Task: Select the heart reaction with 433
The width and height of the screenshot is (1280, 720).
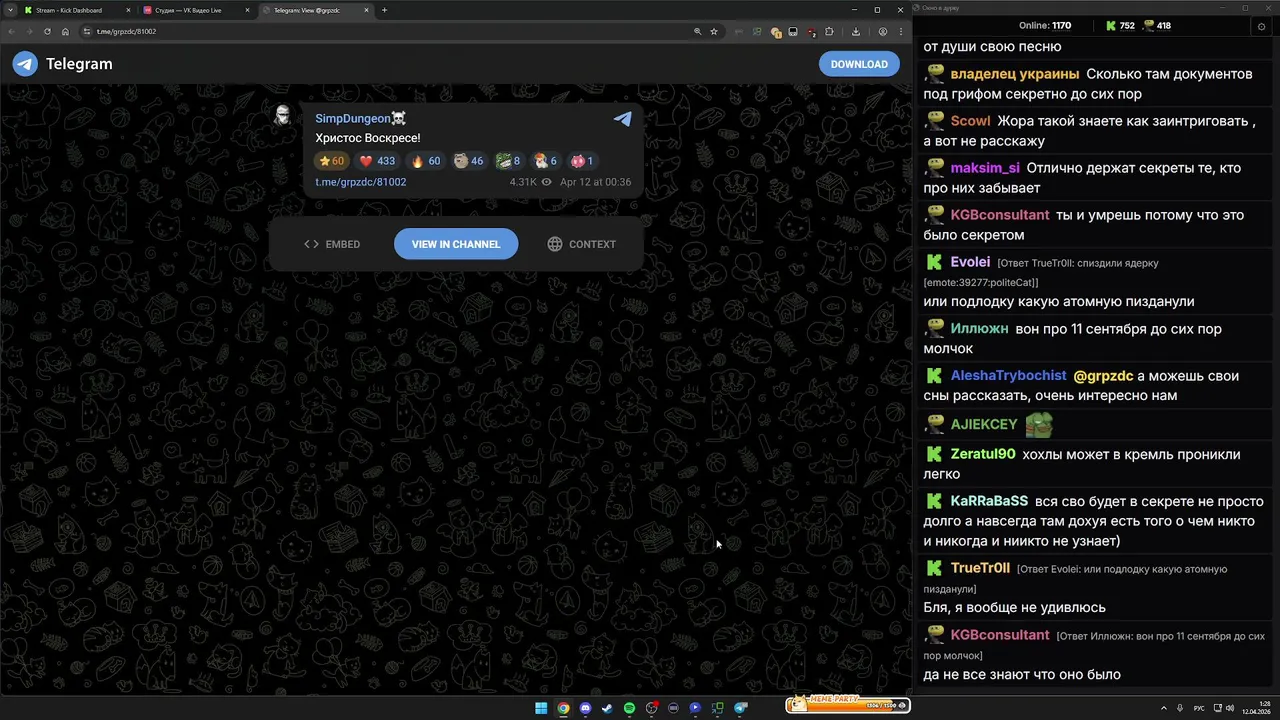Action: [378, 161]
